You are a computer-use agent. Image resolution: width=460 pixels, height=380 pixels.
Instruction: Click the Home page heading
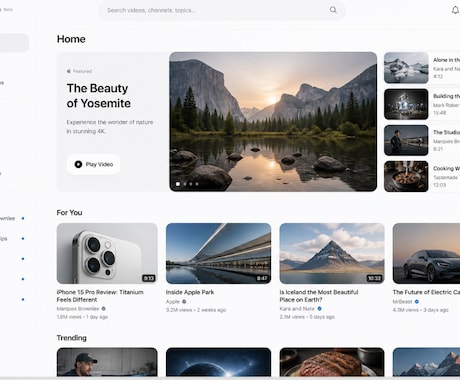coord(71,39)
